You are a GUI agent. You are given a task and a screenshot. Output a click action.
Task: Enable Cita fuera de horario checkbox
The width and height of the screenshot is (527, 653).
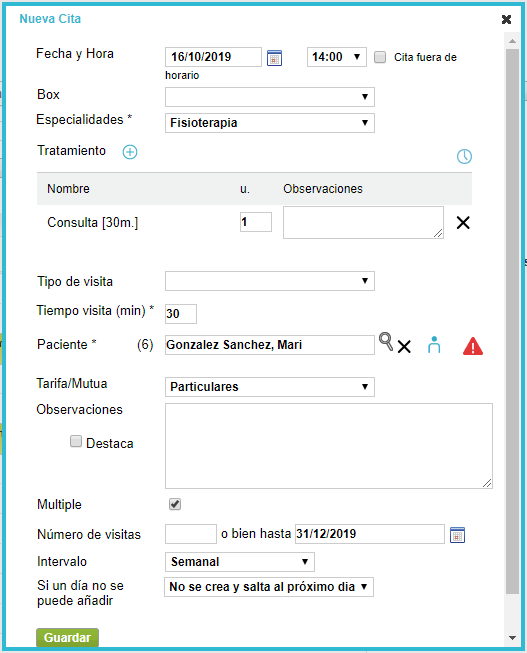380,57
